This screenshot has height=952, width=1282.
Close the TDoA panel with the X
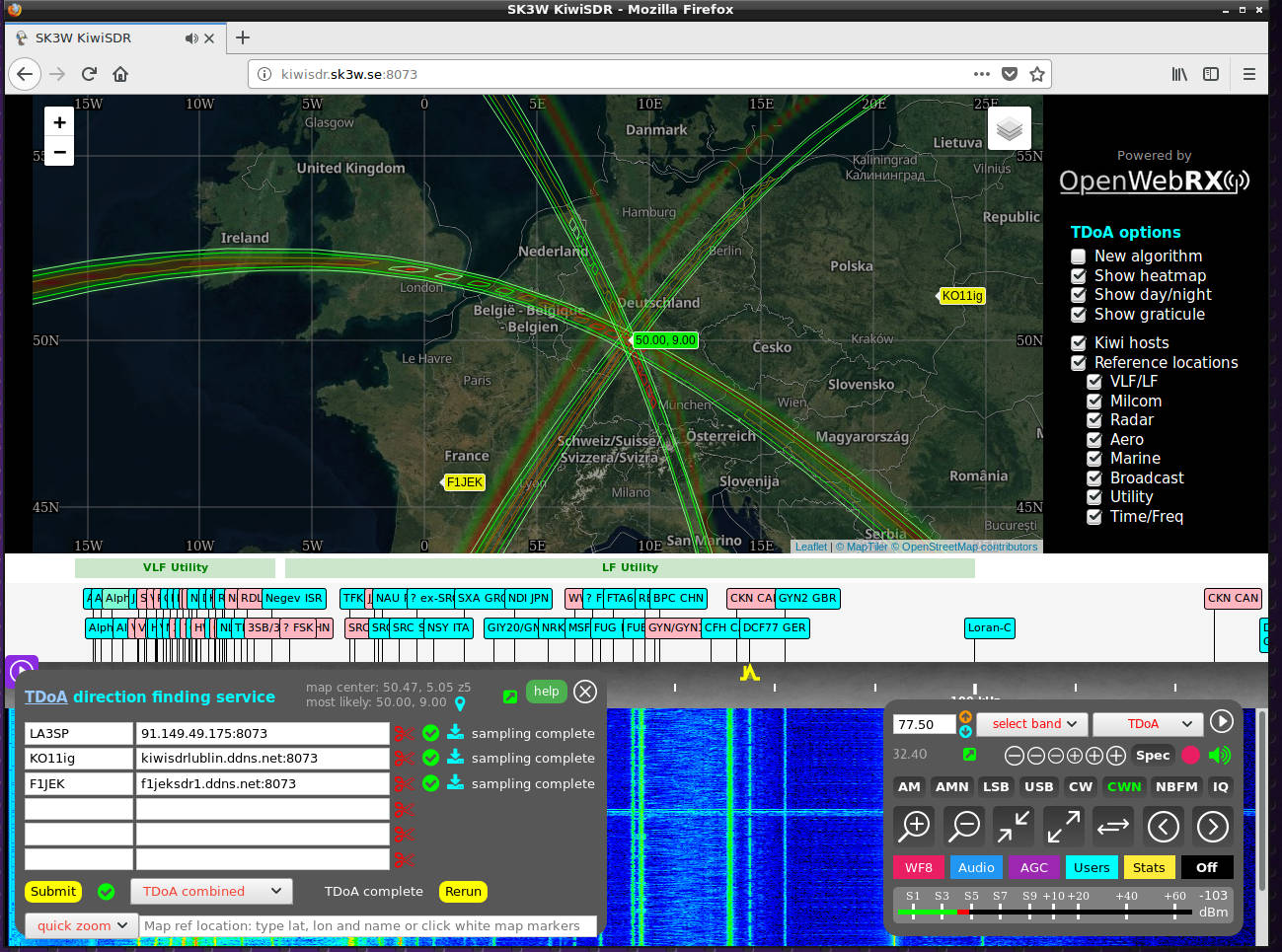(585, 692)
